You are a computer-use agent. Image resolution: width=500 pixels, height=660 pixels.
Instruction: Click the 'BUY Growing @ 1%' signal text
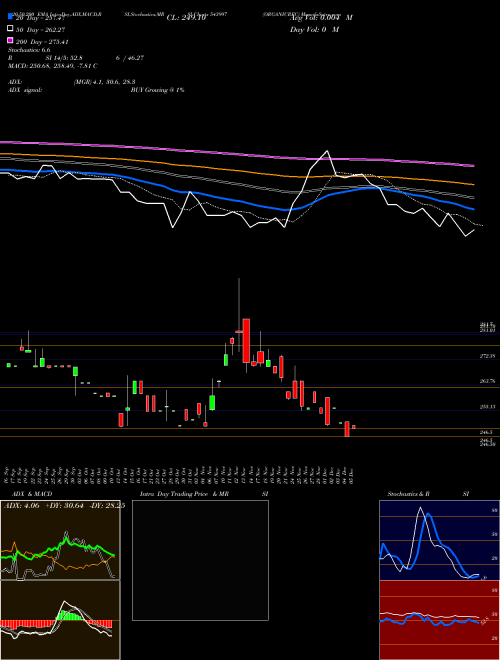click(x=157, y=90)
